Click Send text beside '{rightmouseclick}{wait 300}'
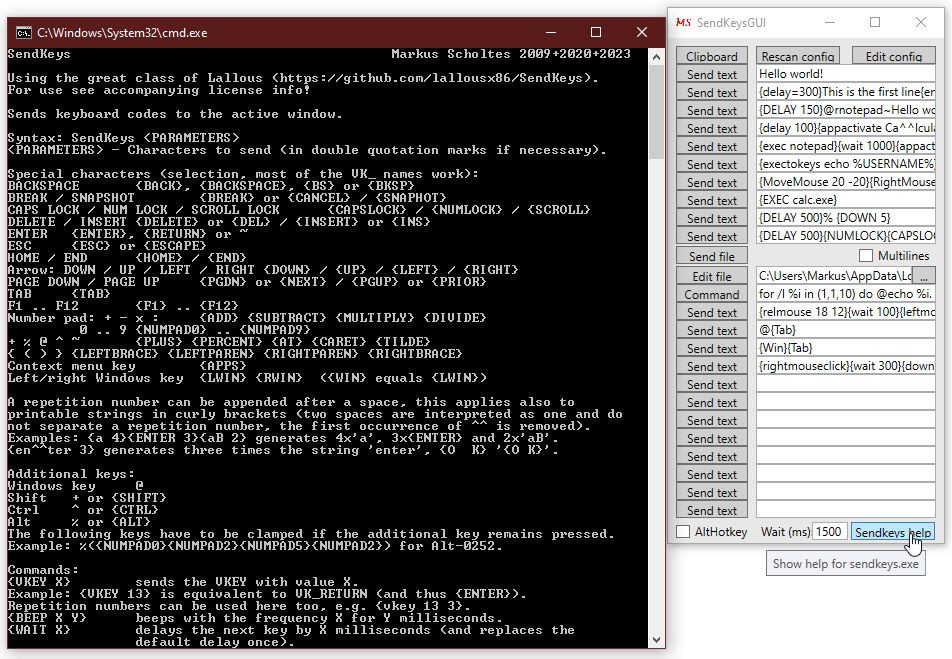This screenshot has width=952, height=659. coord(712,366)
